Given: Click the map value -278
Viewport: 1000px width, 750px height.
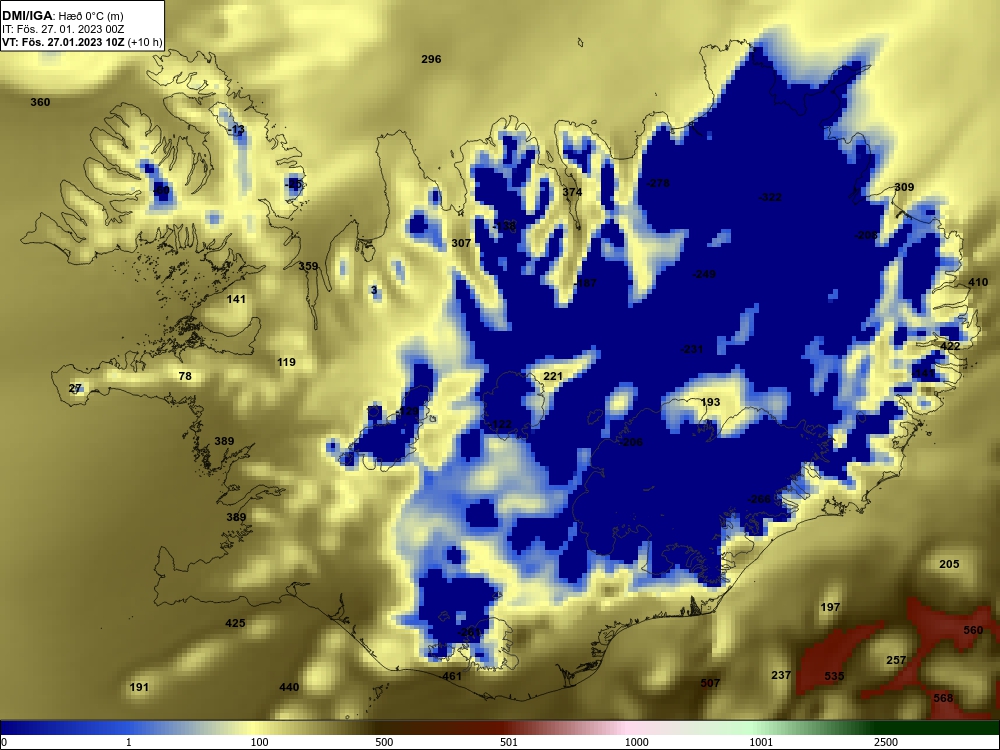Looking at the screenshot, I should [x=658, y=184].
